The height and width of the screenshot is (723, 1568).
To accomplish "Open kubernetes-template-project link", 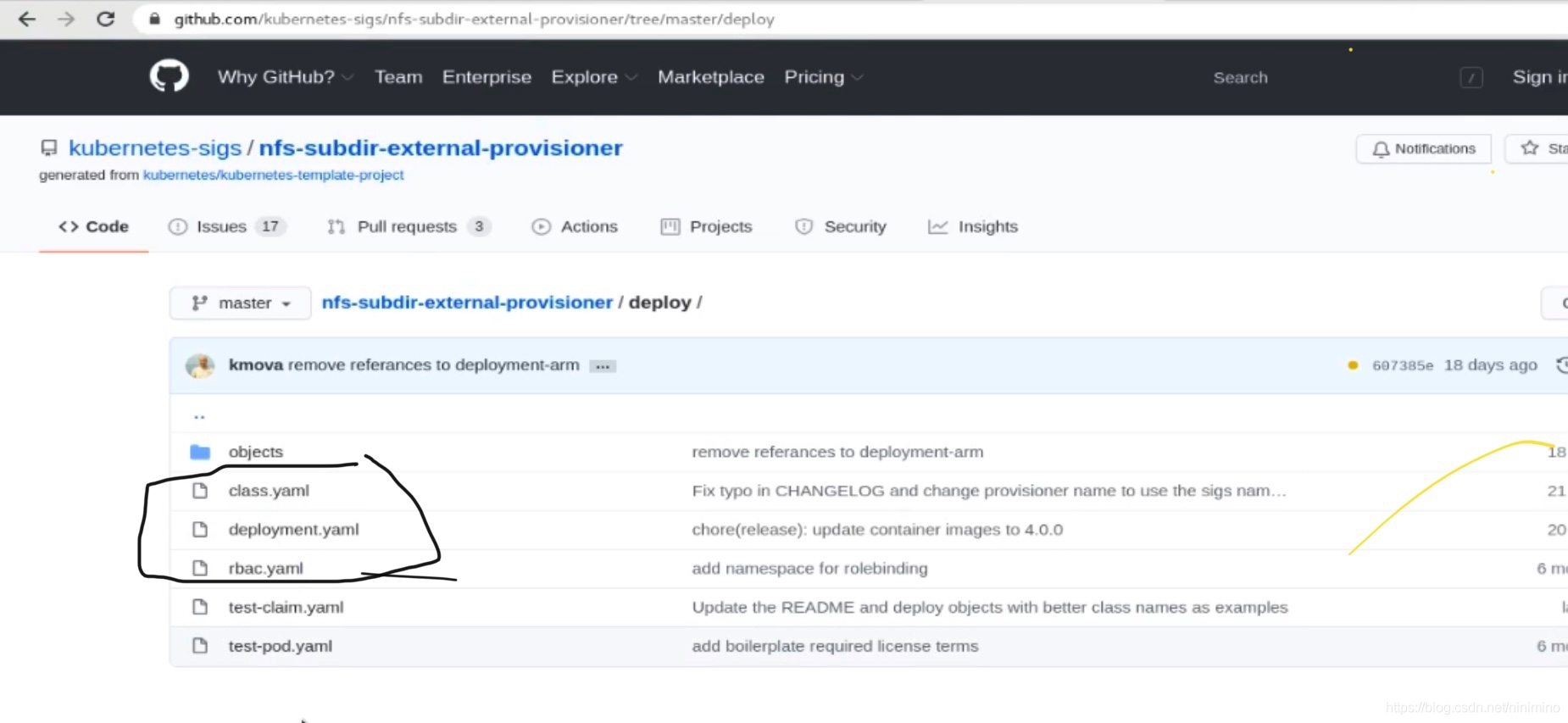I will 273,175.
